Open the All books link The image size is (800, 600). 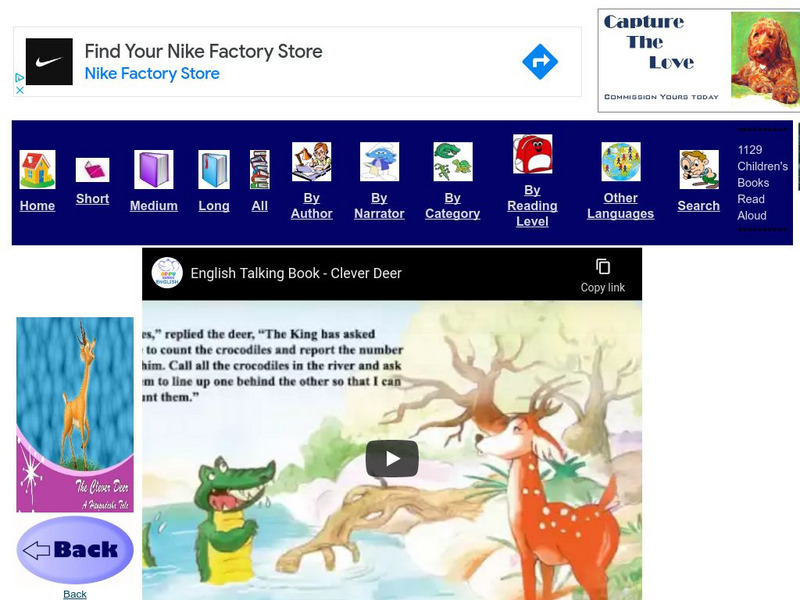[x=260, y=206]
